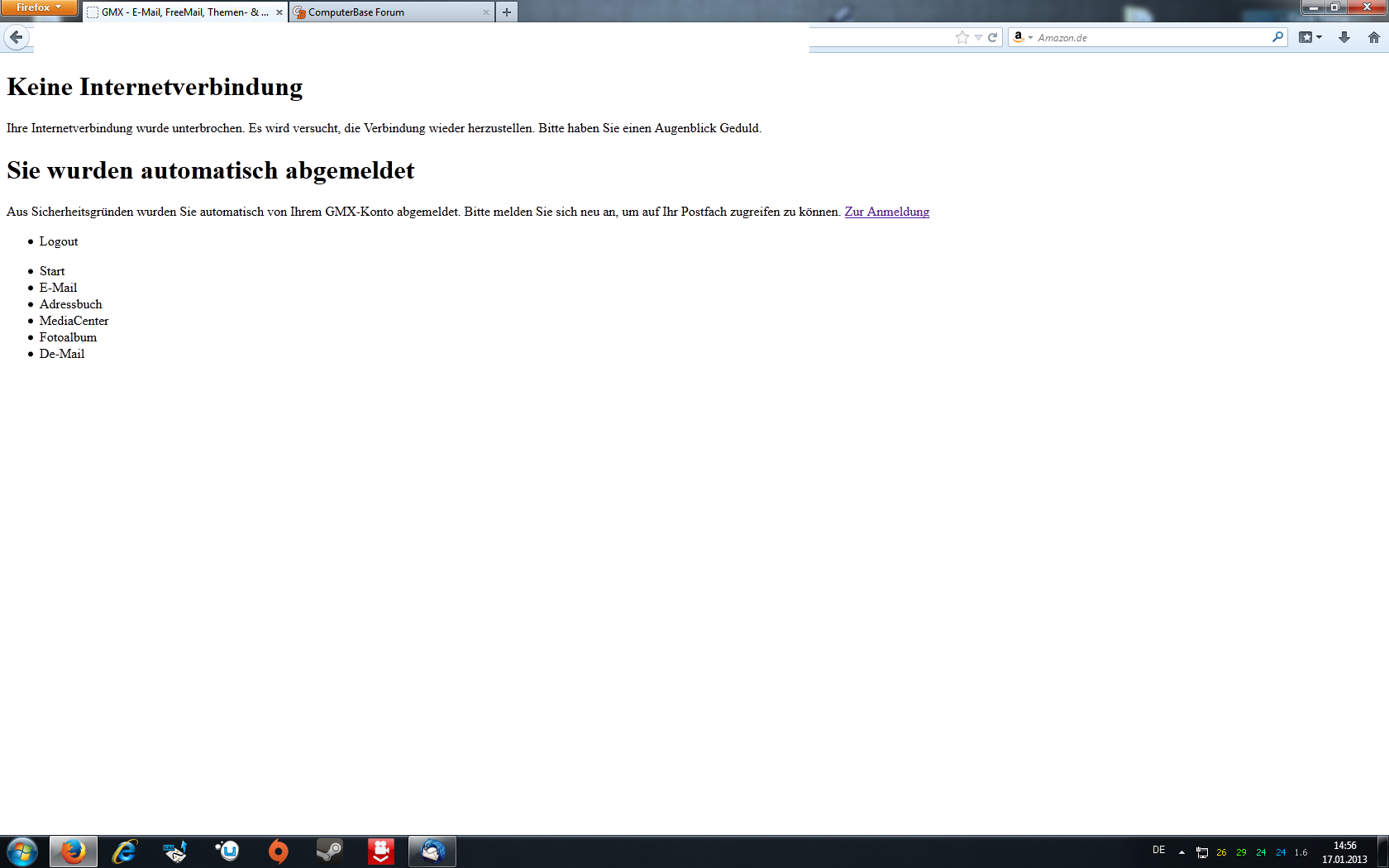Open the orange Firefox menu button
1389x868 pixels.
39,7
